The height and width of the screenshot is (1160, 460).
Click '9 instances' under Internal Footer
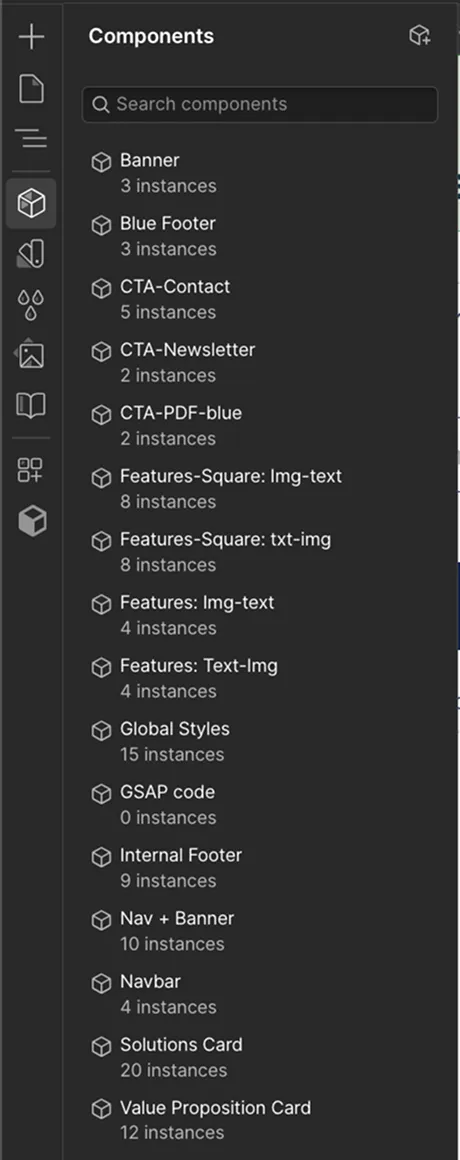[169, 881]
